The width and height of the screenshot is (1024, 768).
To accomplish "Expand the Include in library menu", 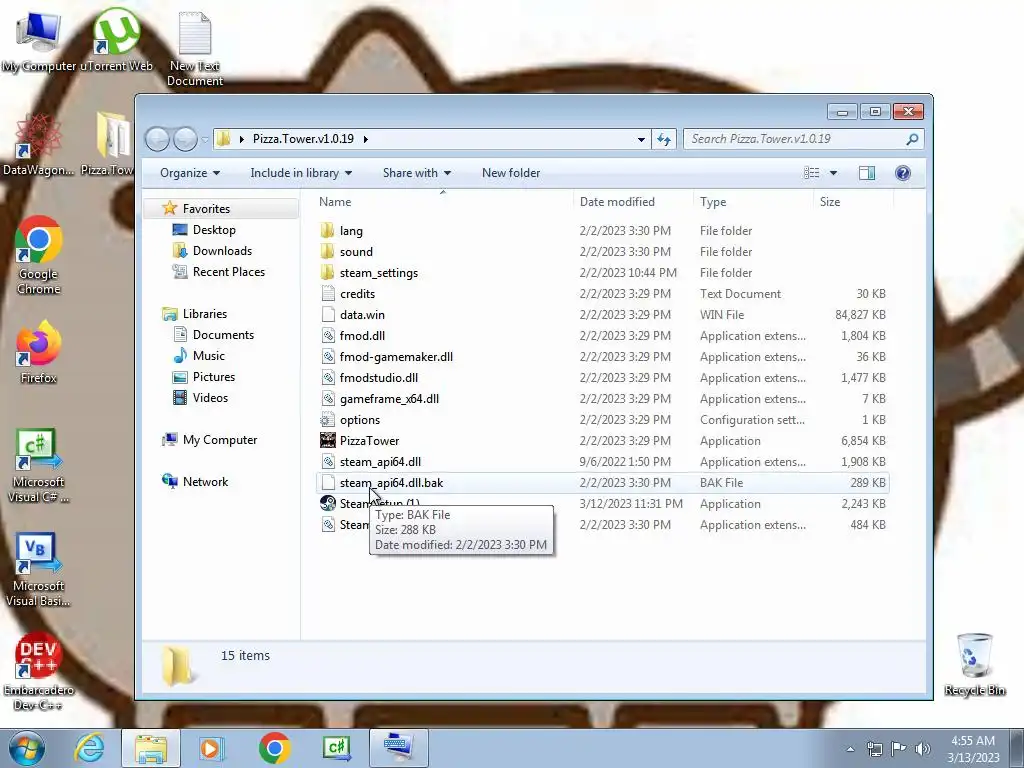I will click(301, 173).
